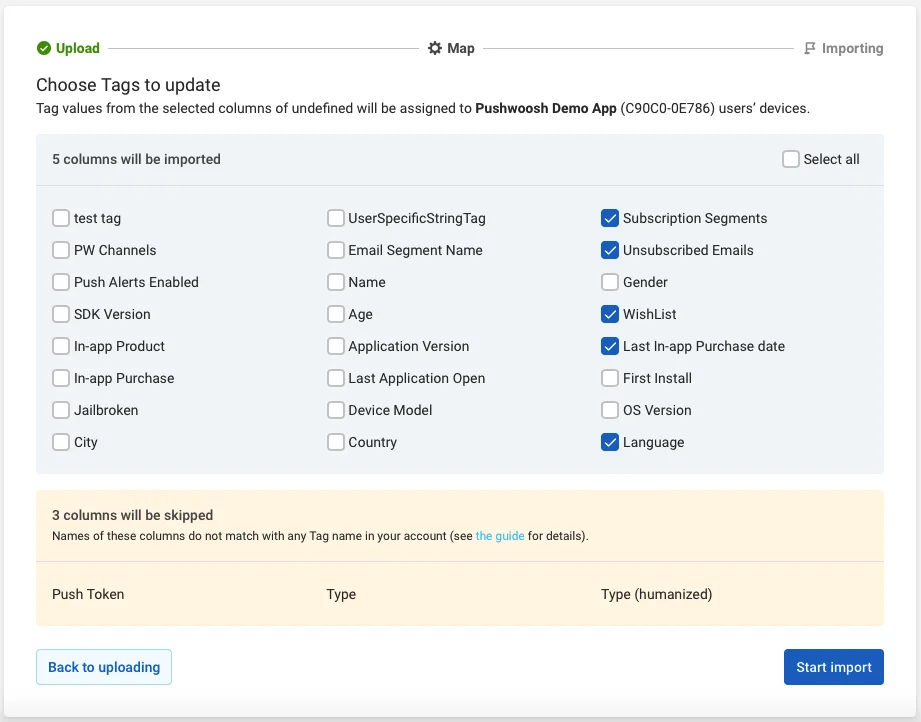Uncheck Unsubscribed Emails

click(610, 250)
